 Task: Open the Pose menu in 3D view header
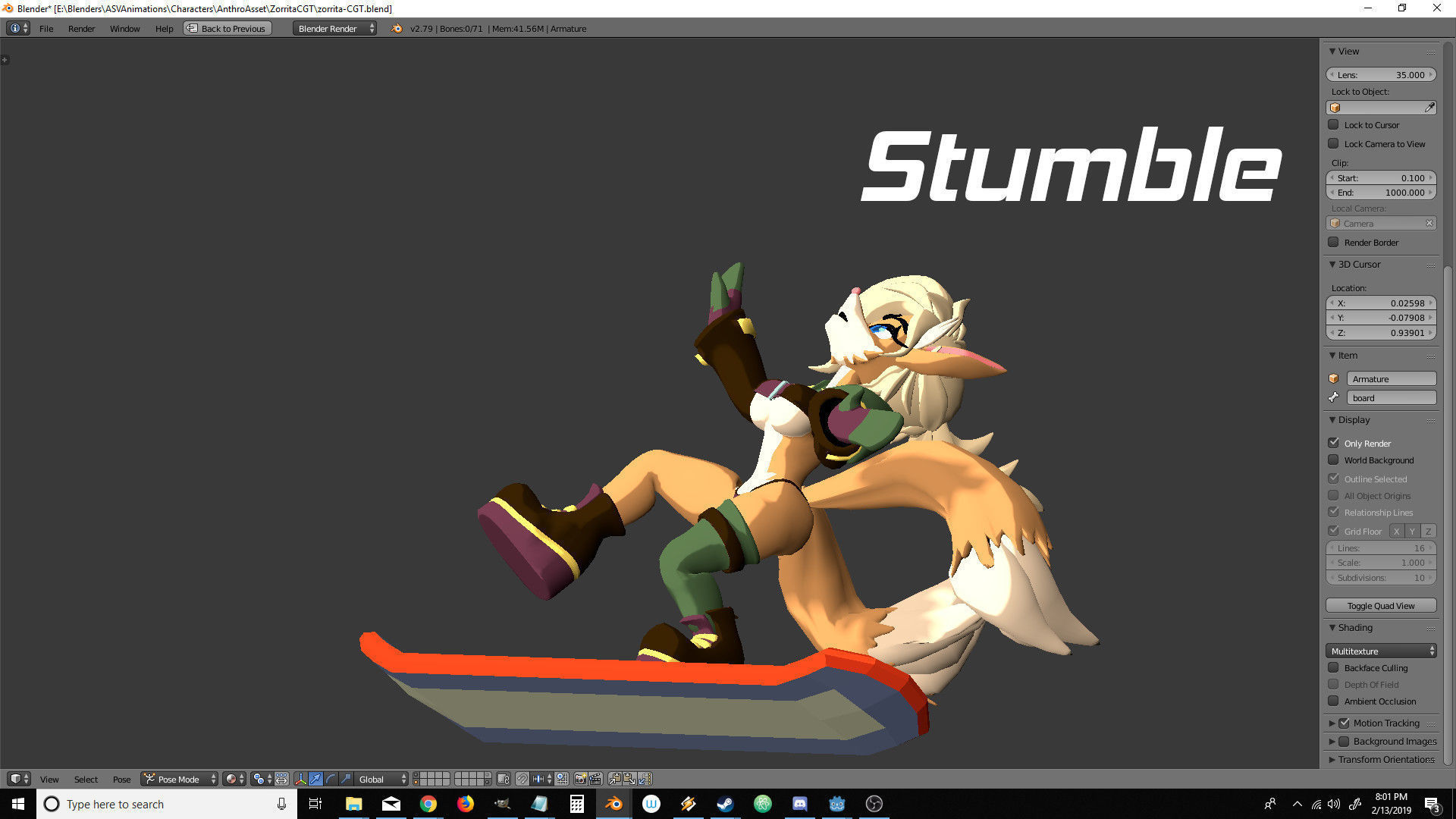coord(121,779)
